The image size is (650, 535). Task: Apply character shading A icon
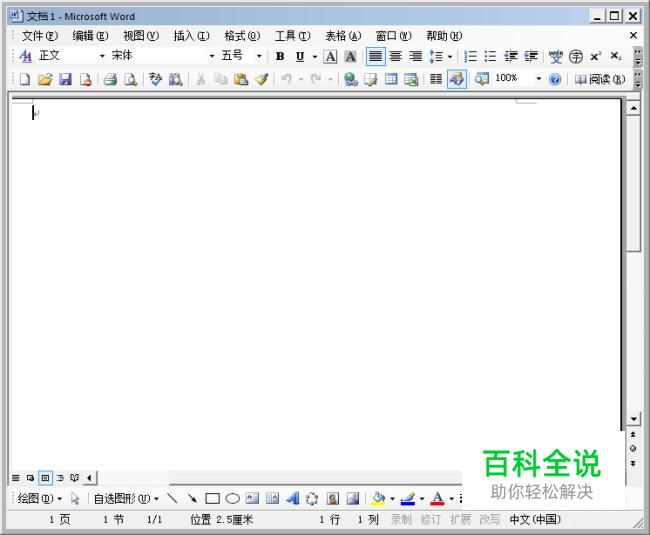click(x=350, y=56)
